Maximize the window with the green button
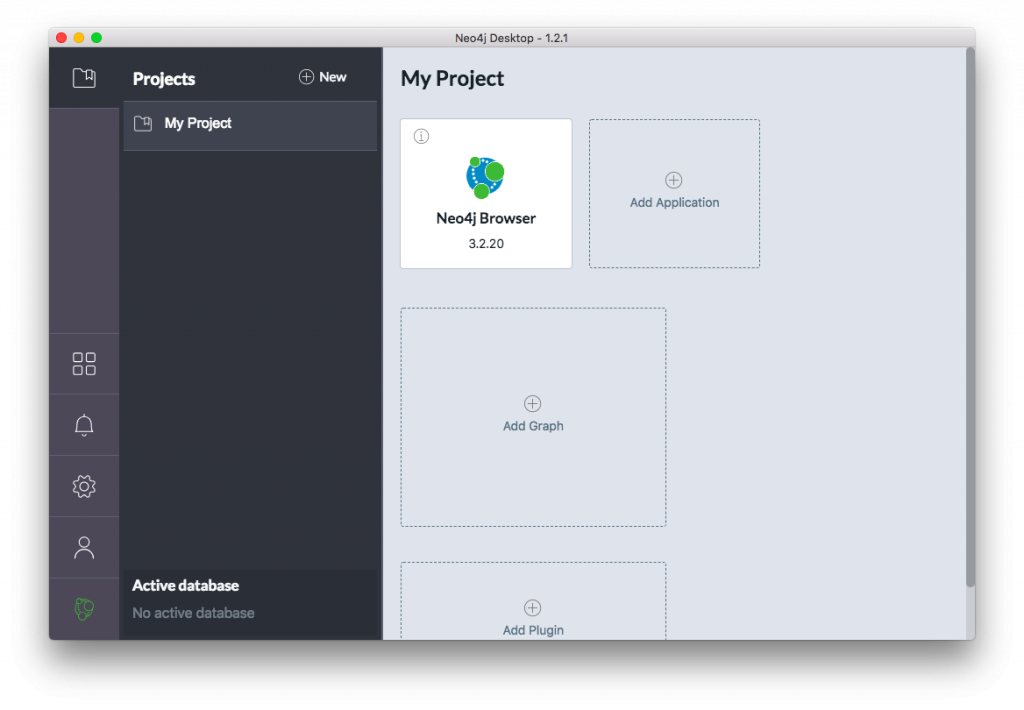This screenshot has width=1024, height=710. pyautogui.click(x=97, y=38)
